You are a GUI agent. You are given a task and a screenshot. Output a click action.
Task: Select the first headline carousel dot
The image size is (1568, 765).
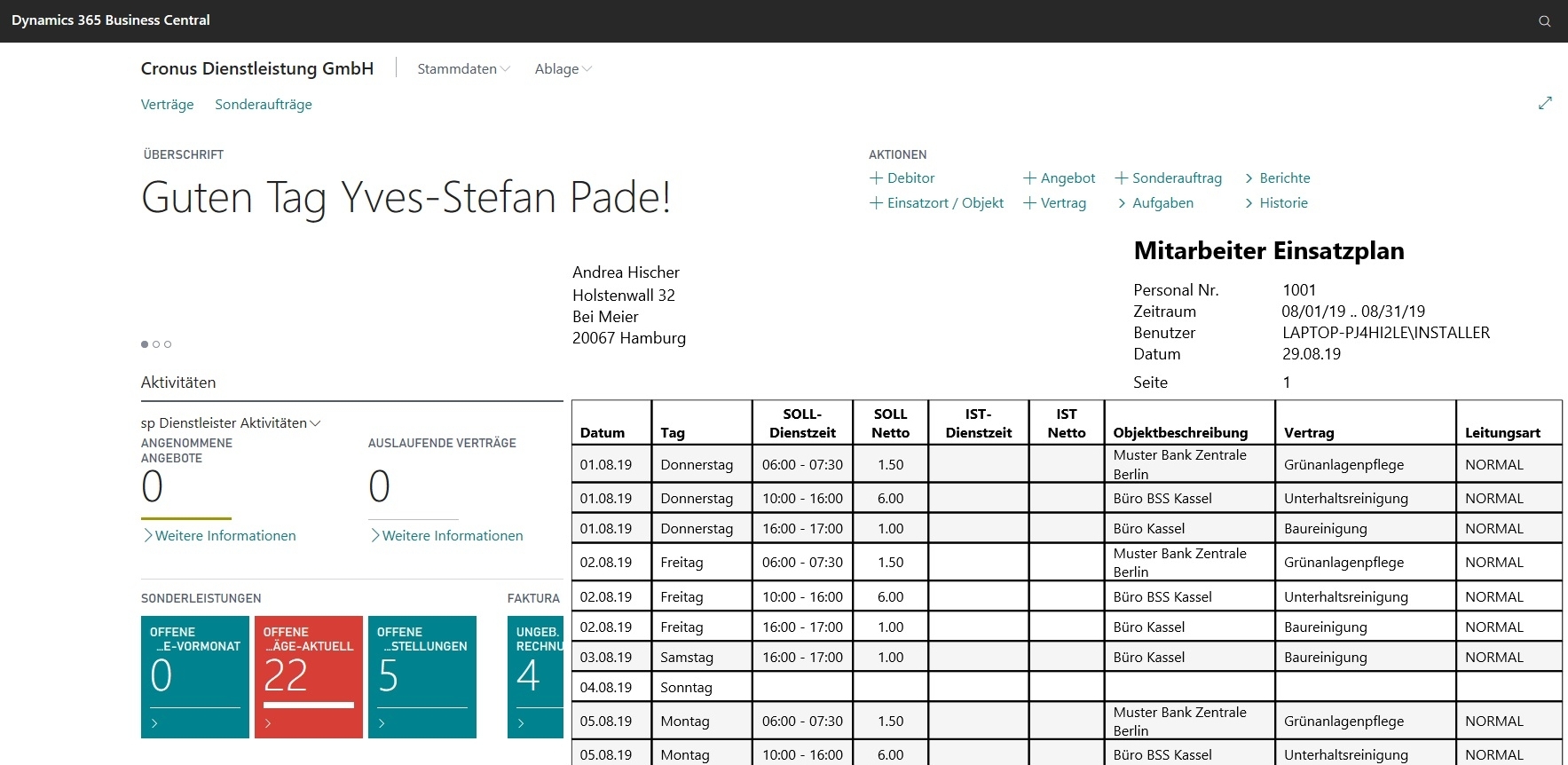pyautogui.click(x=145, y=344)
